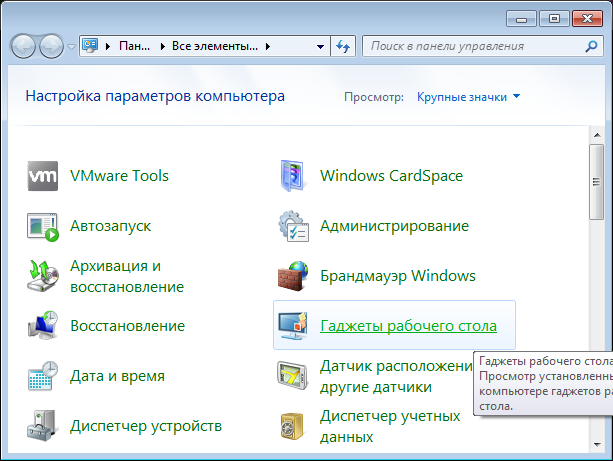Click the scrollbar up arrow
This screenshot has height=461, width=613.
click(597, 135)
